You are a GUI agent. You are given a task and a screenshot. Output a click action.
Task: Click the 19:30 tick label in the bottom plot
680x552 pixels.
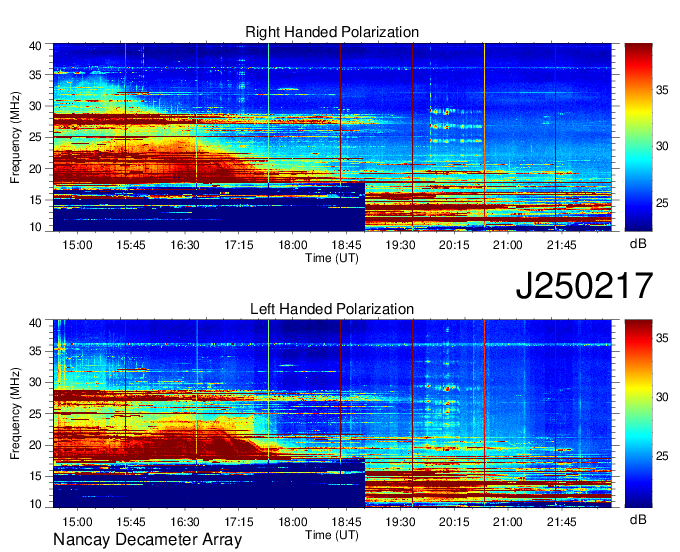coord(400,522)
